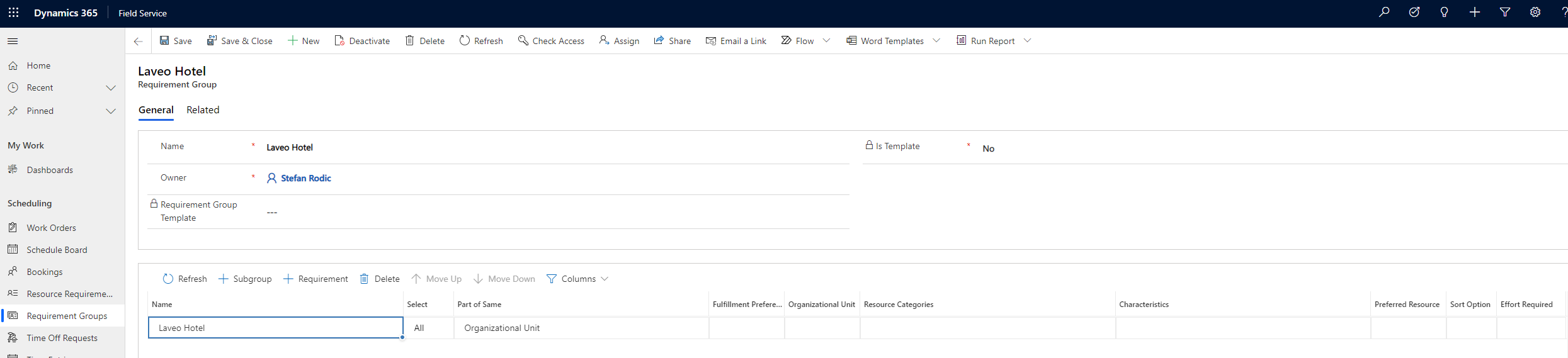
Task: Delete the record from command bar
Action: coord(425,41)
